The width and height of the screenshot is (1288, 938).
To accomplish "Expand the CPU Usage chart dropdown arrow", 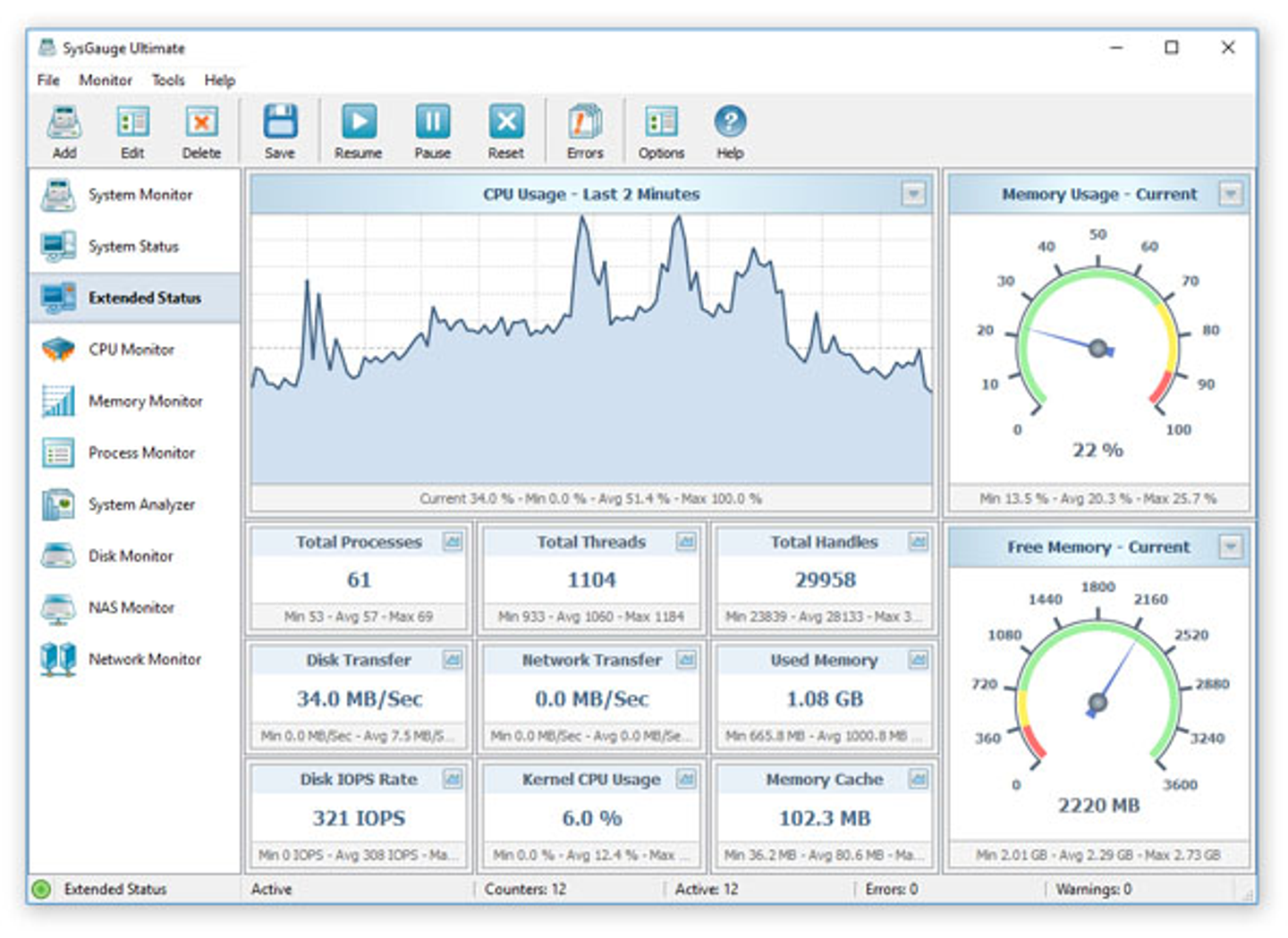I will coord(913,194).
